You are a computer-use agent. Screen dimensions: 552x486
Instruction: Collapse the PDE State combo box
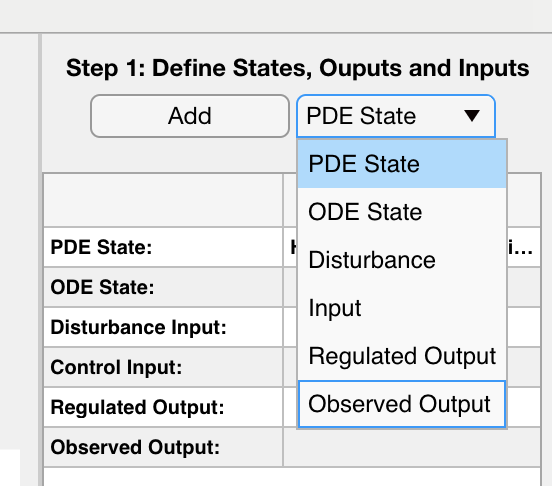point(396,116)
